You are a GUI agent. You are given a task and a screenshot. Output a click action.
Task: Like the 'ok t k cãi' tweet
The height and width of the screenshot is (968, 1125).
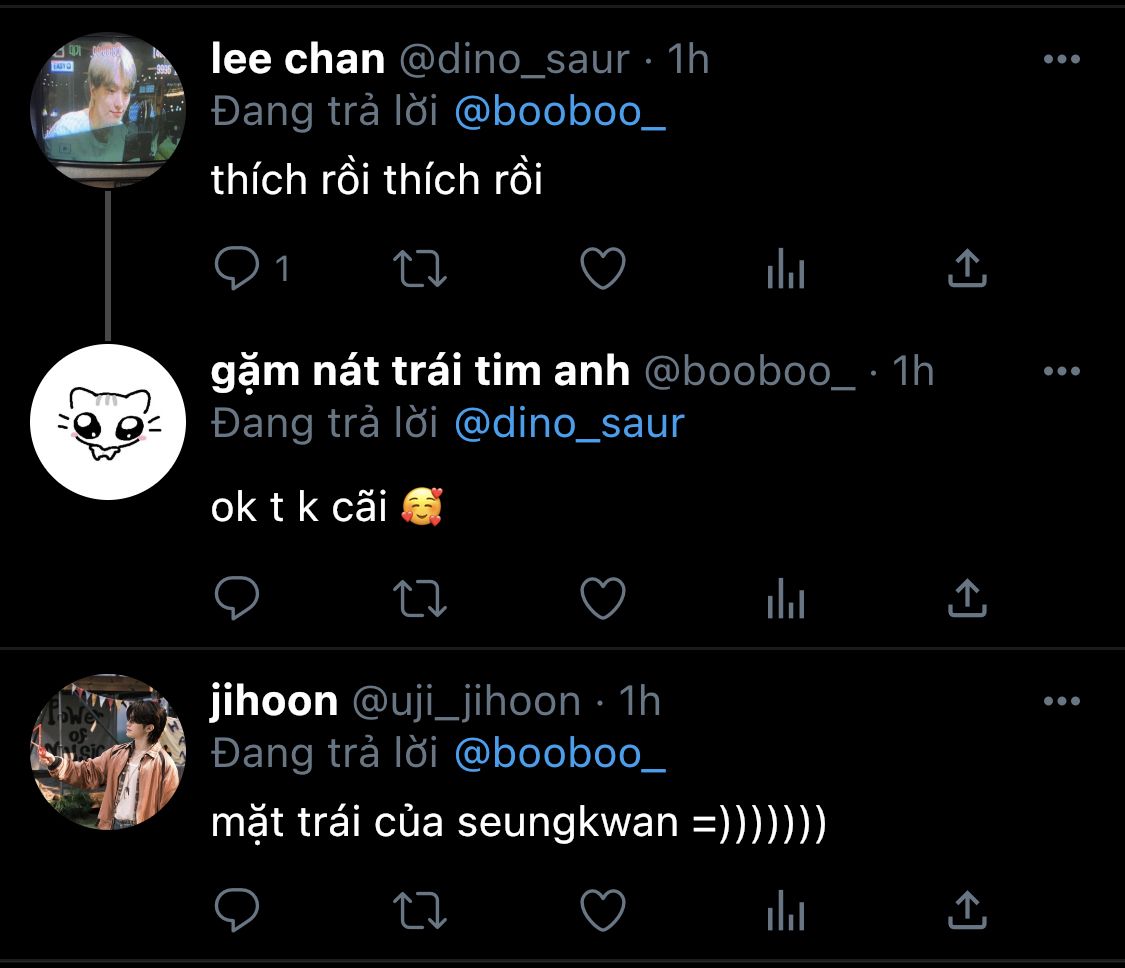[x=603, y=598]
